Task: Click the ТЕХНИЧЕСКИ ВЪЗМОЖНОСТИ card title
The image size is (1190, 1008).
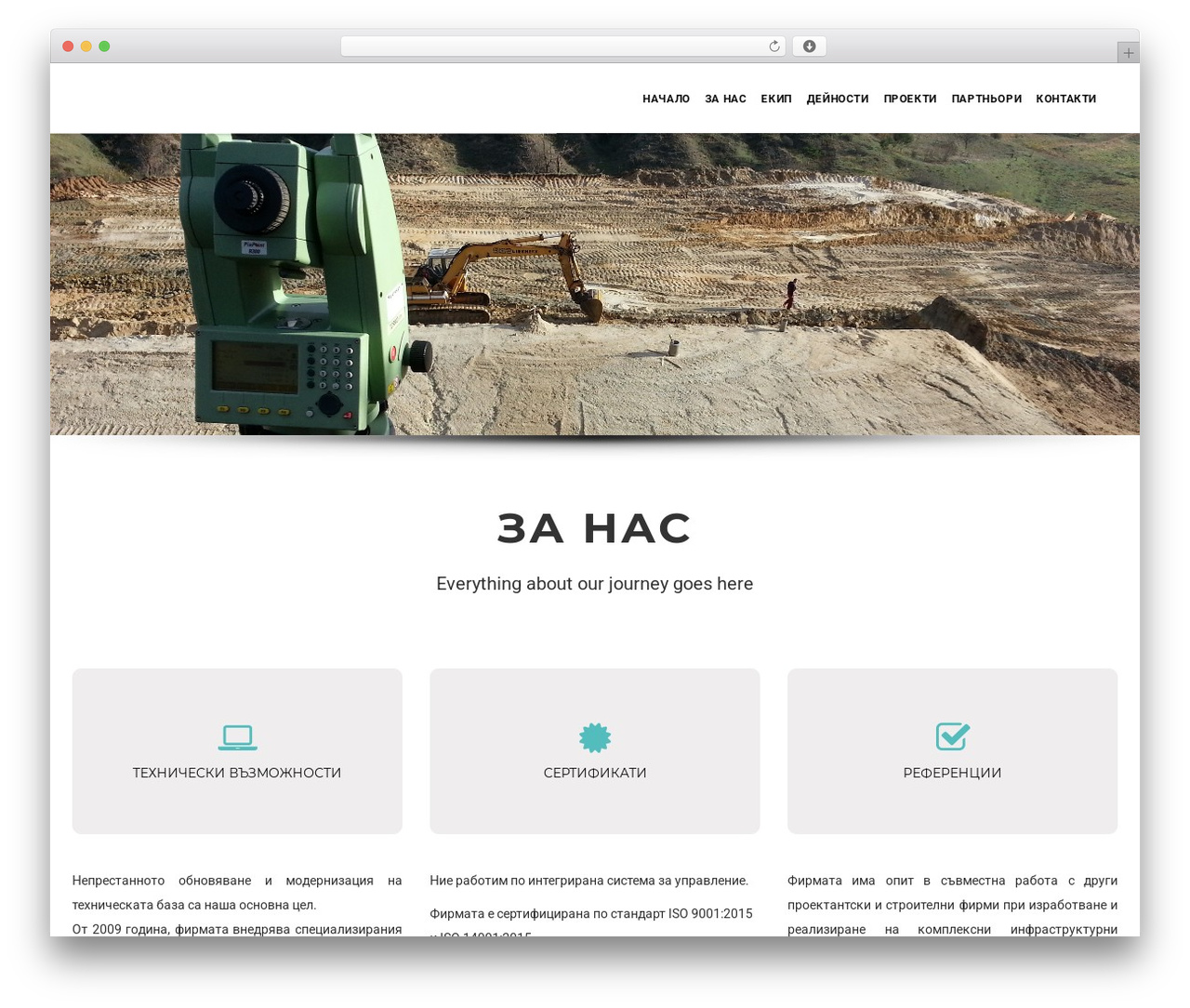Action: [237, 773]
